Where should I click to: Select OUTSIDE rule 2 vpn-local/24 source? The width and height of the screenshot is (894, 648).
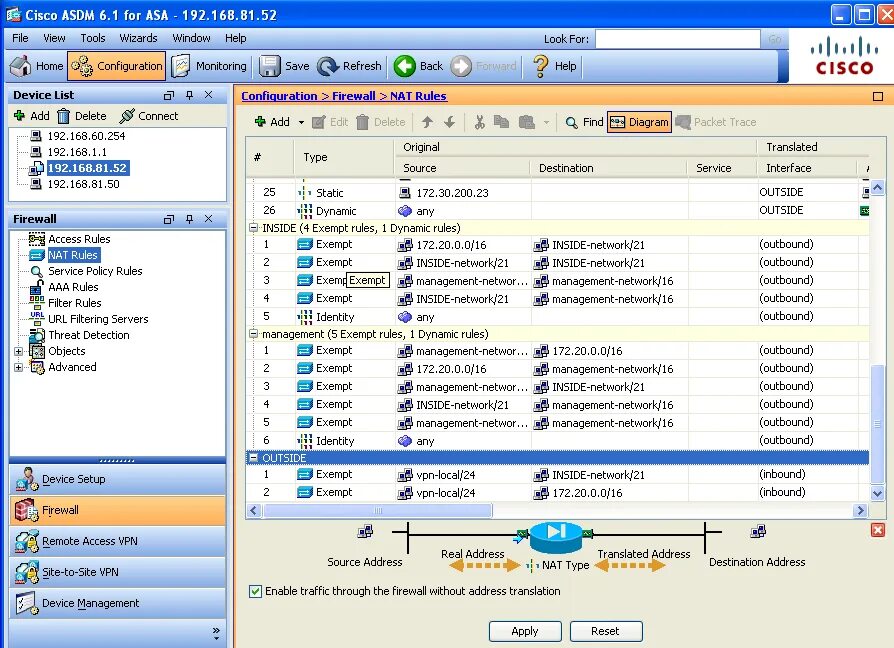tap(445, 492)
